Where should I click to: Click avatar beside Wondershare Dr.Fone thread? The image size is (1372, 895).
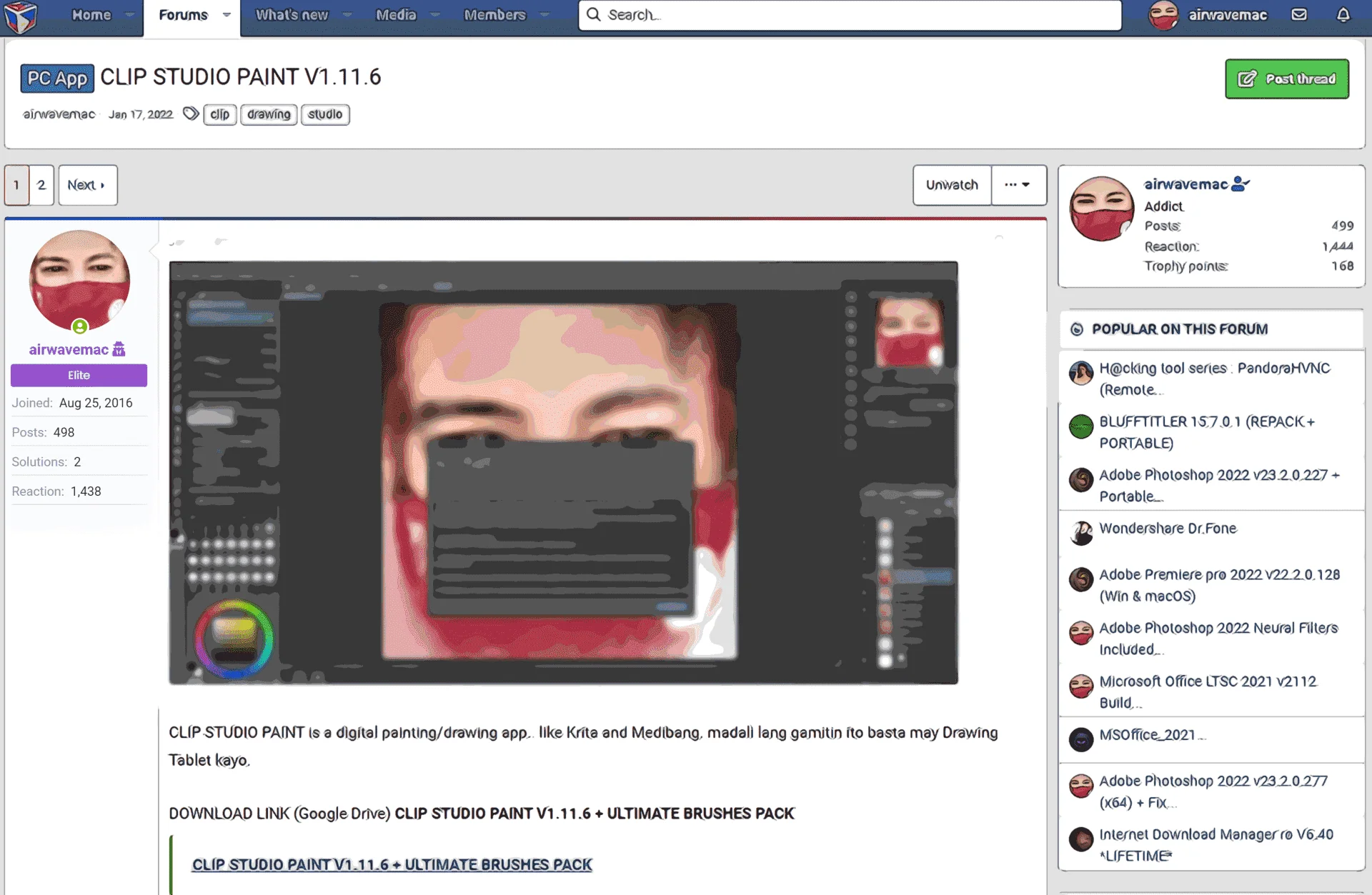tap(1080, 533)
